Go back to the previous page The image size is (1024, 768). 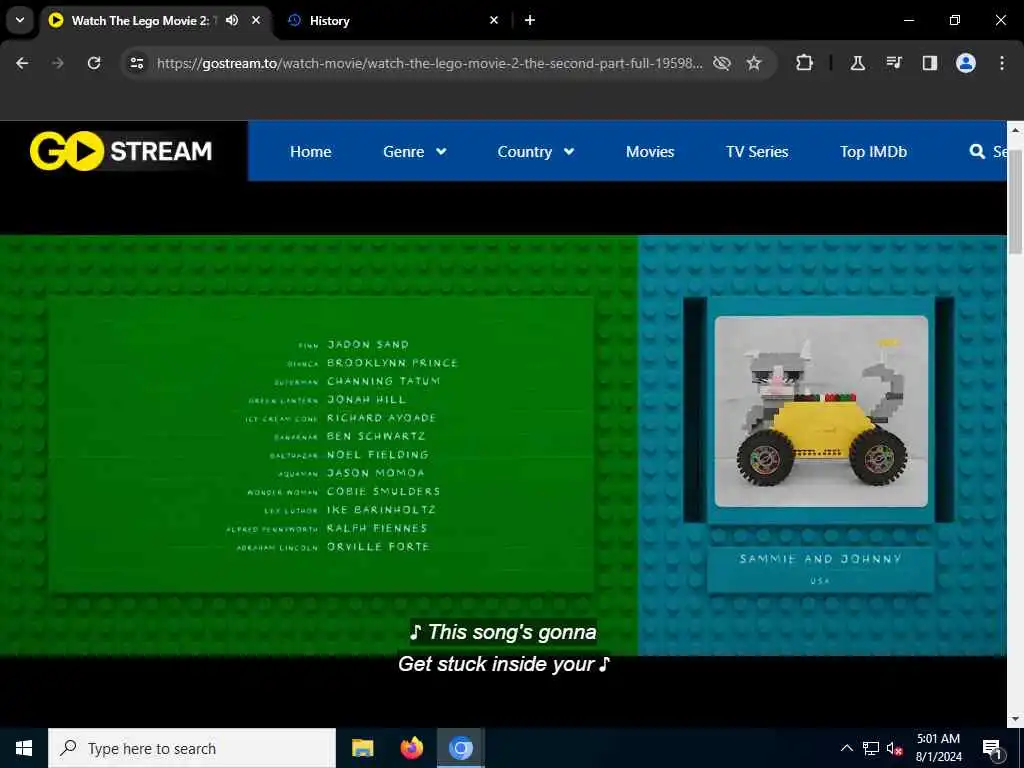[x=22, y=63]
